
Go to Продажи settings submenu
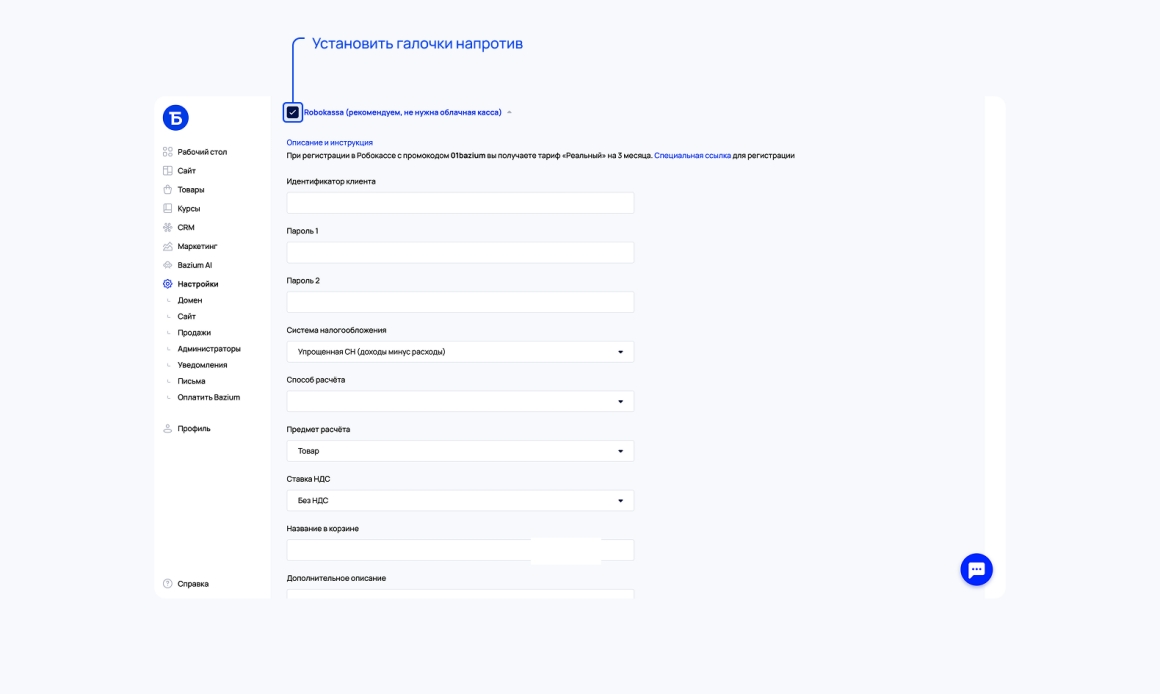coord(194,333)
